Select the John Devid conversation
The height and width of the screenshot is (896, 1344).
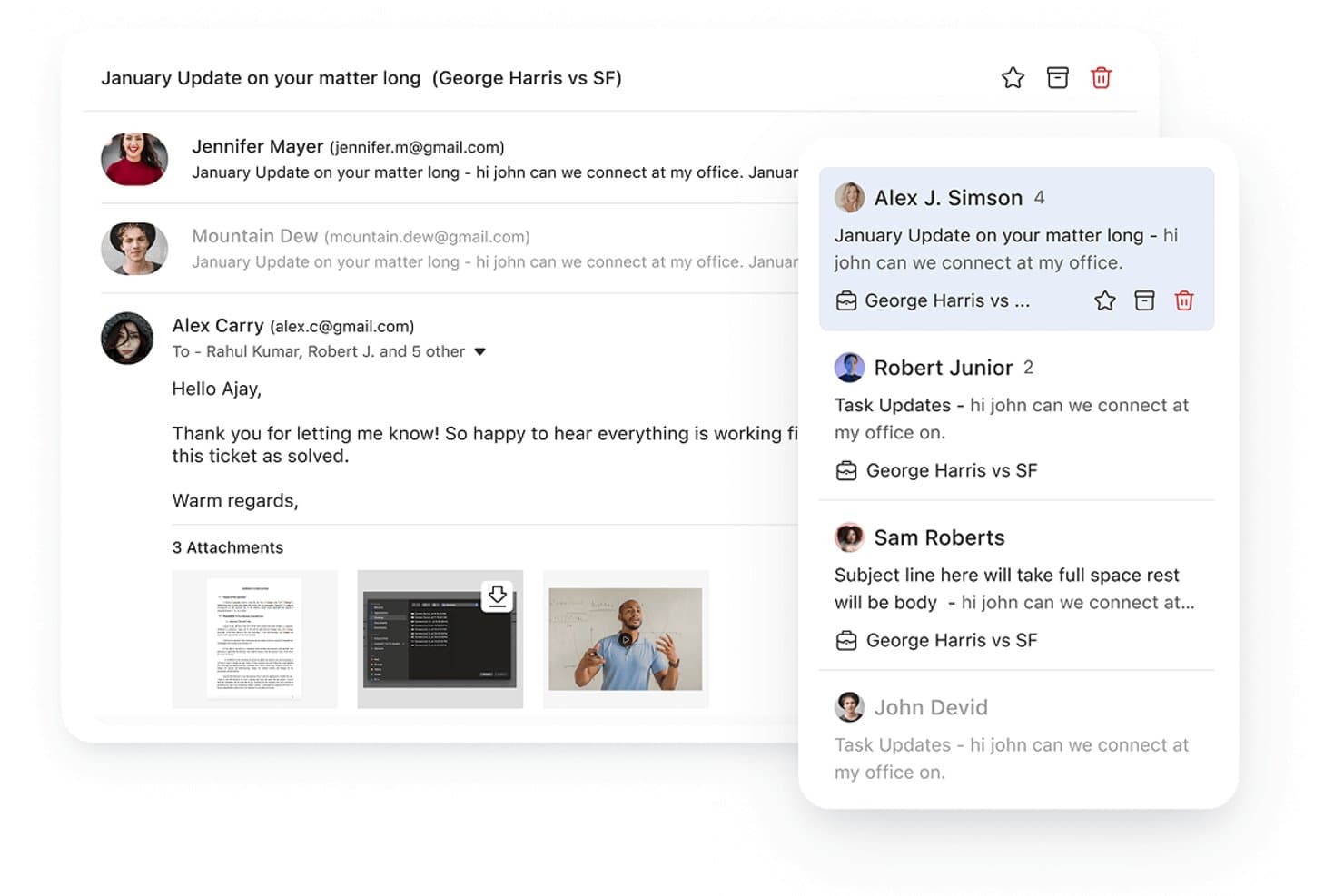coord(1016,739)
